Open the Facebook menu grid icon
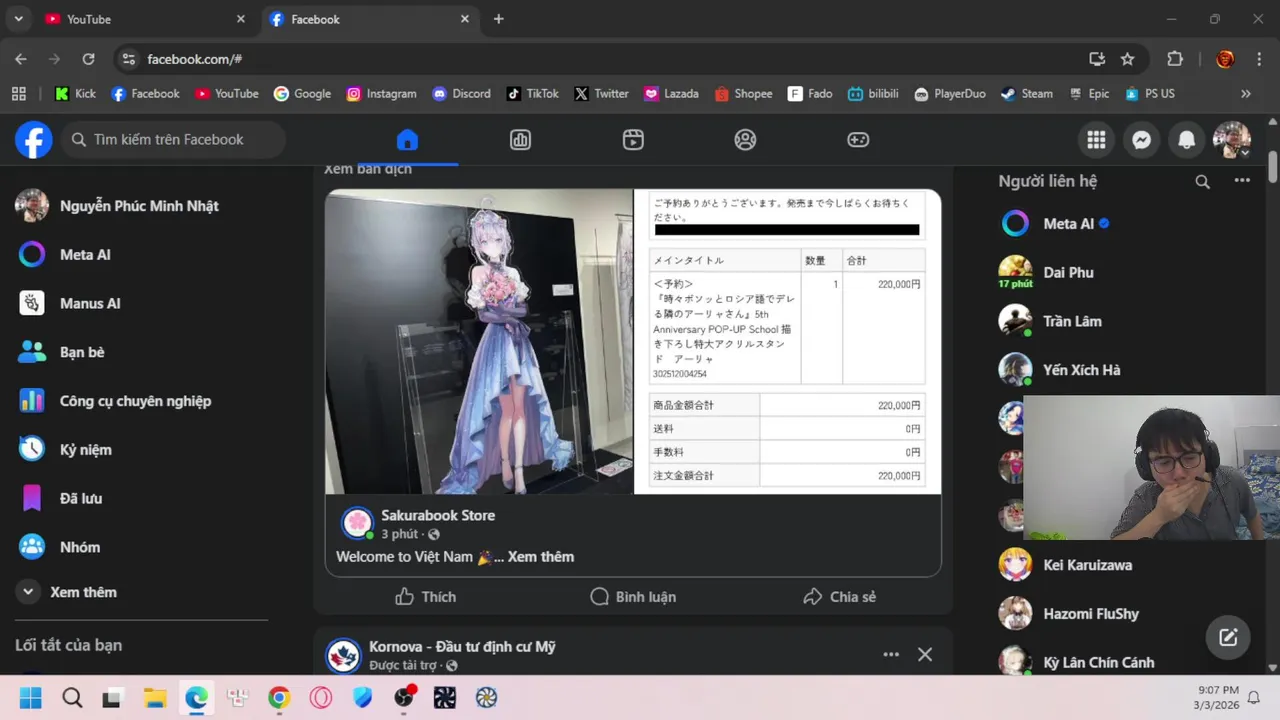The width and height of the screenshot is (1280, 720). 1096,140
